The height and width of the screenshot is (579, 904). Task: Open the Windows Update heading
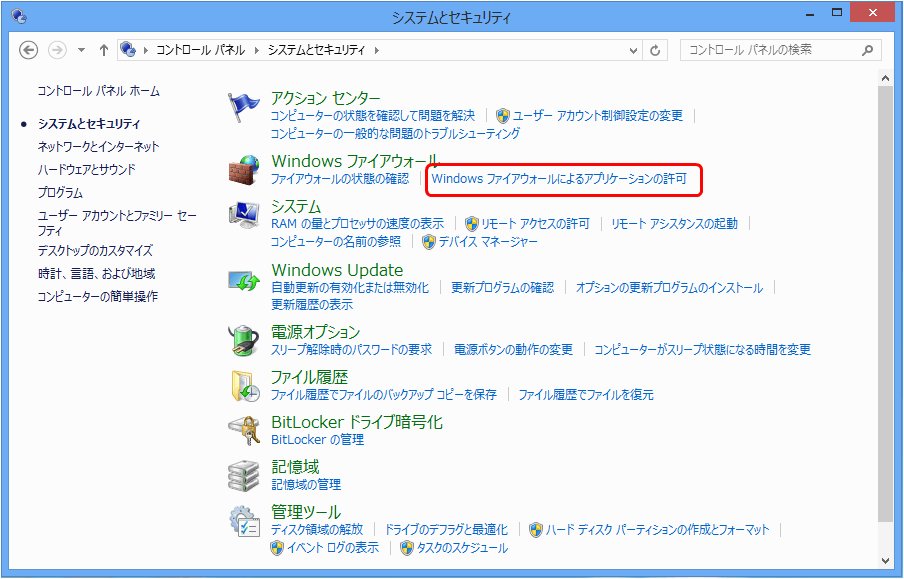337,270
